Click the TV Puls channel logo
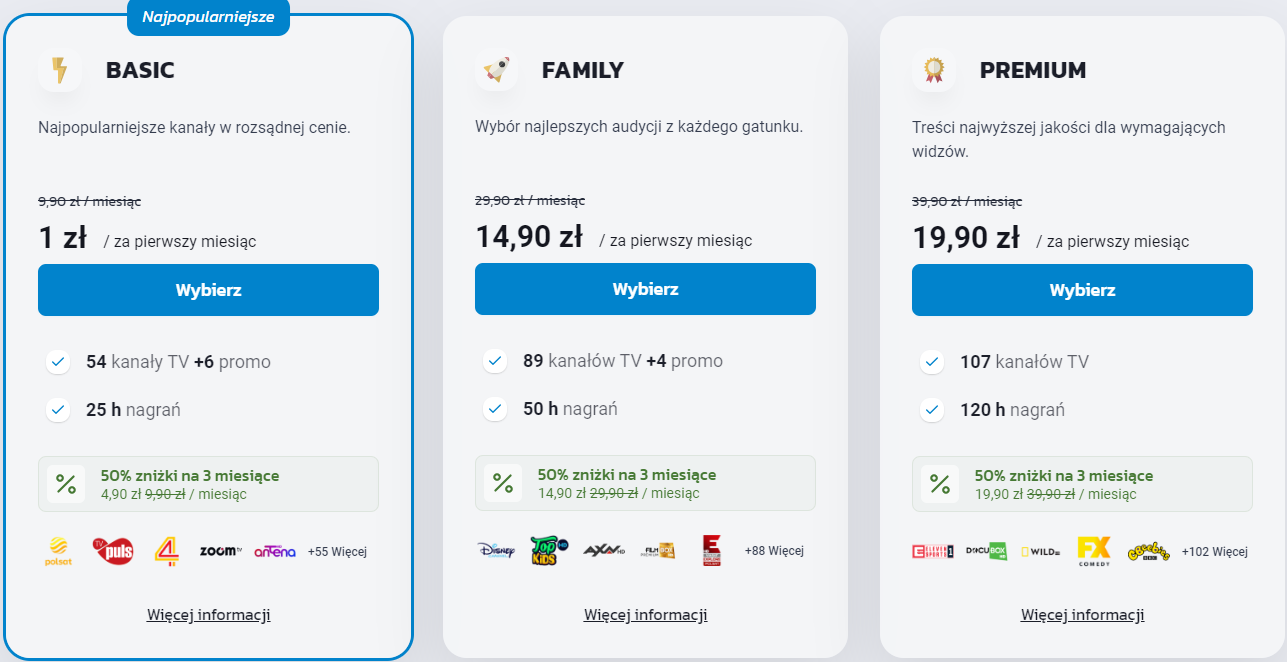Image resolution: width=1287 pixels, height=662 pixels. click(x=113, y=551)
